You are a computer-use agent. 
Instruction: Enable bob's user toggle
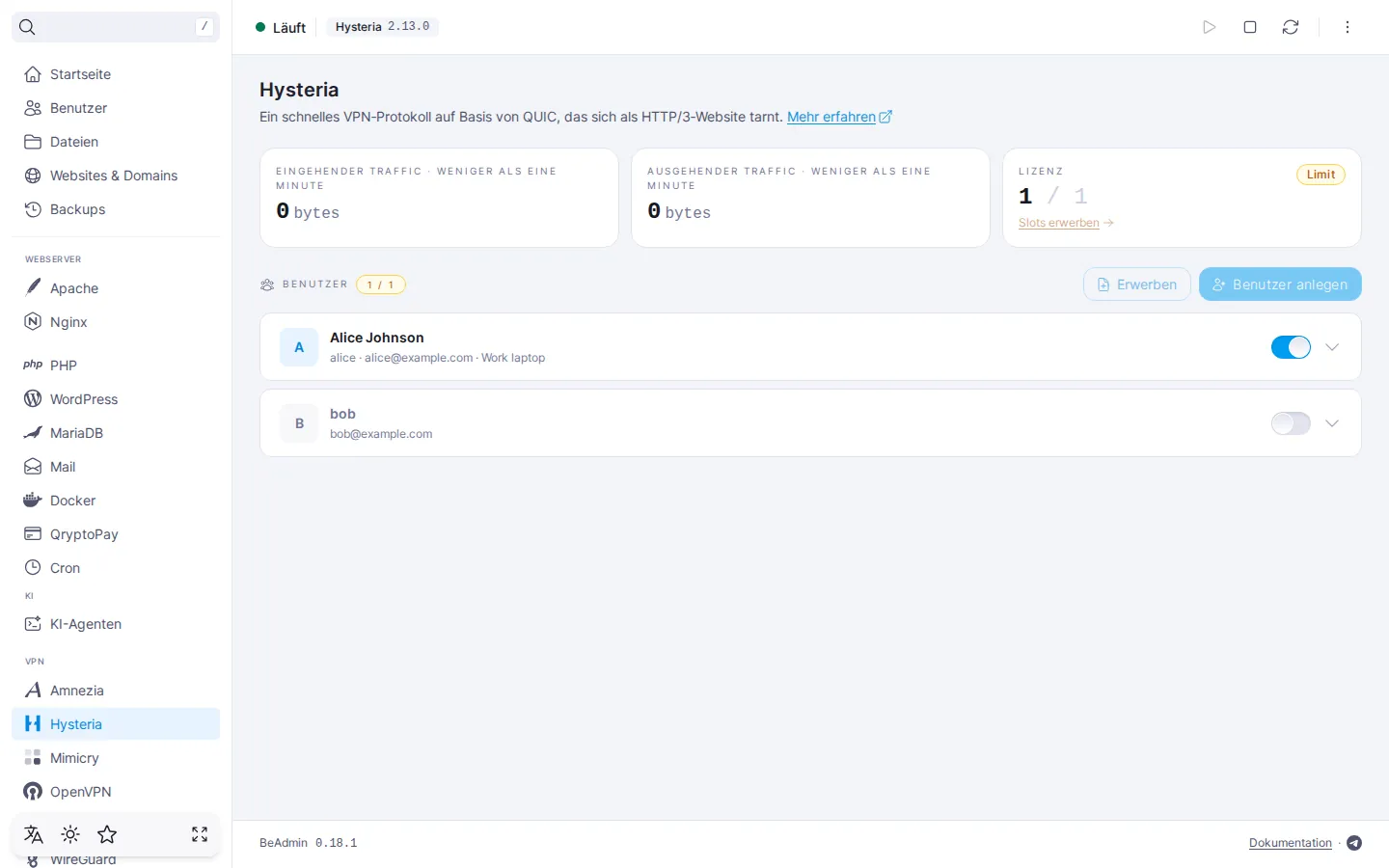coord(1291,423)
